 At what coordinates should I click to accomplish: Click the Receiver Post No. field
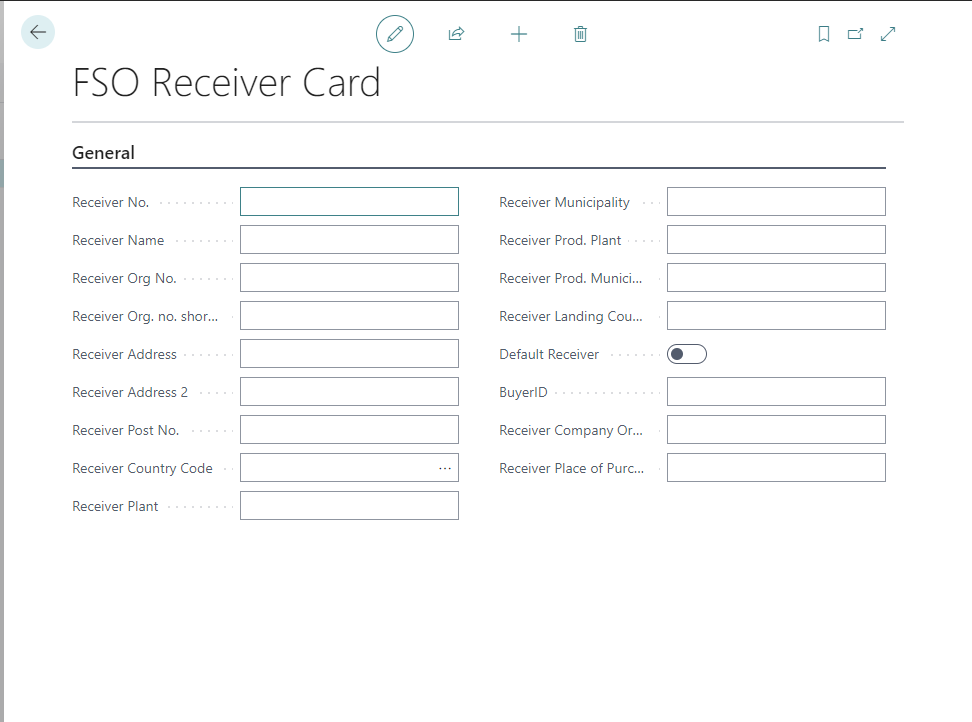click(349, 430)
